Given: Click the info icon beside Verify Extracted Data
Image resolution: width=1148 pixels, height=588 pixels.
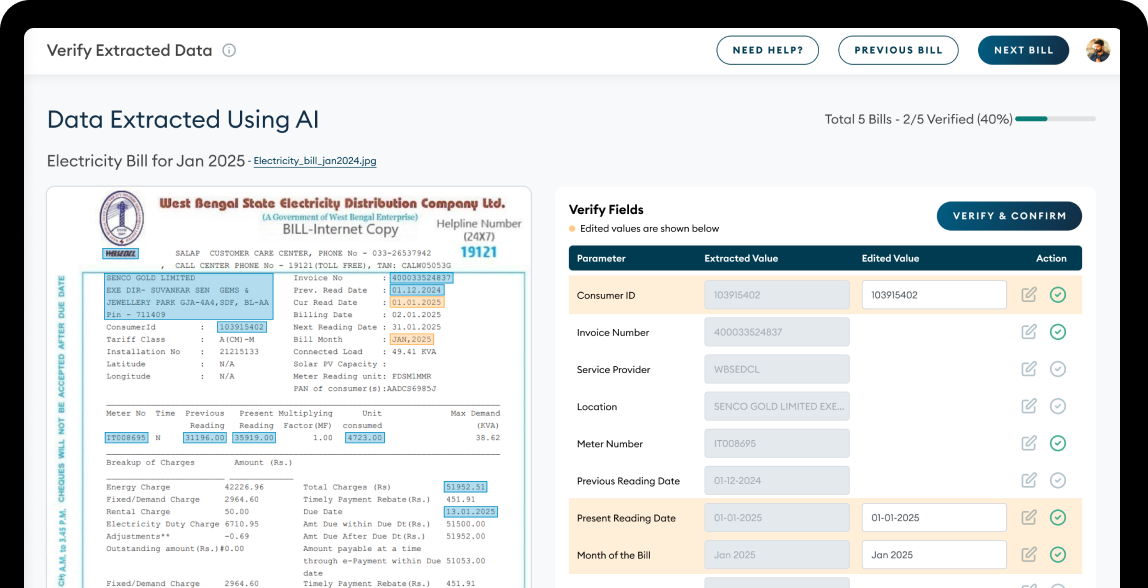Looking at the screenshot, I should coord(229,49).
